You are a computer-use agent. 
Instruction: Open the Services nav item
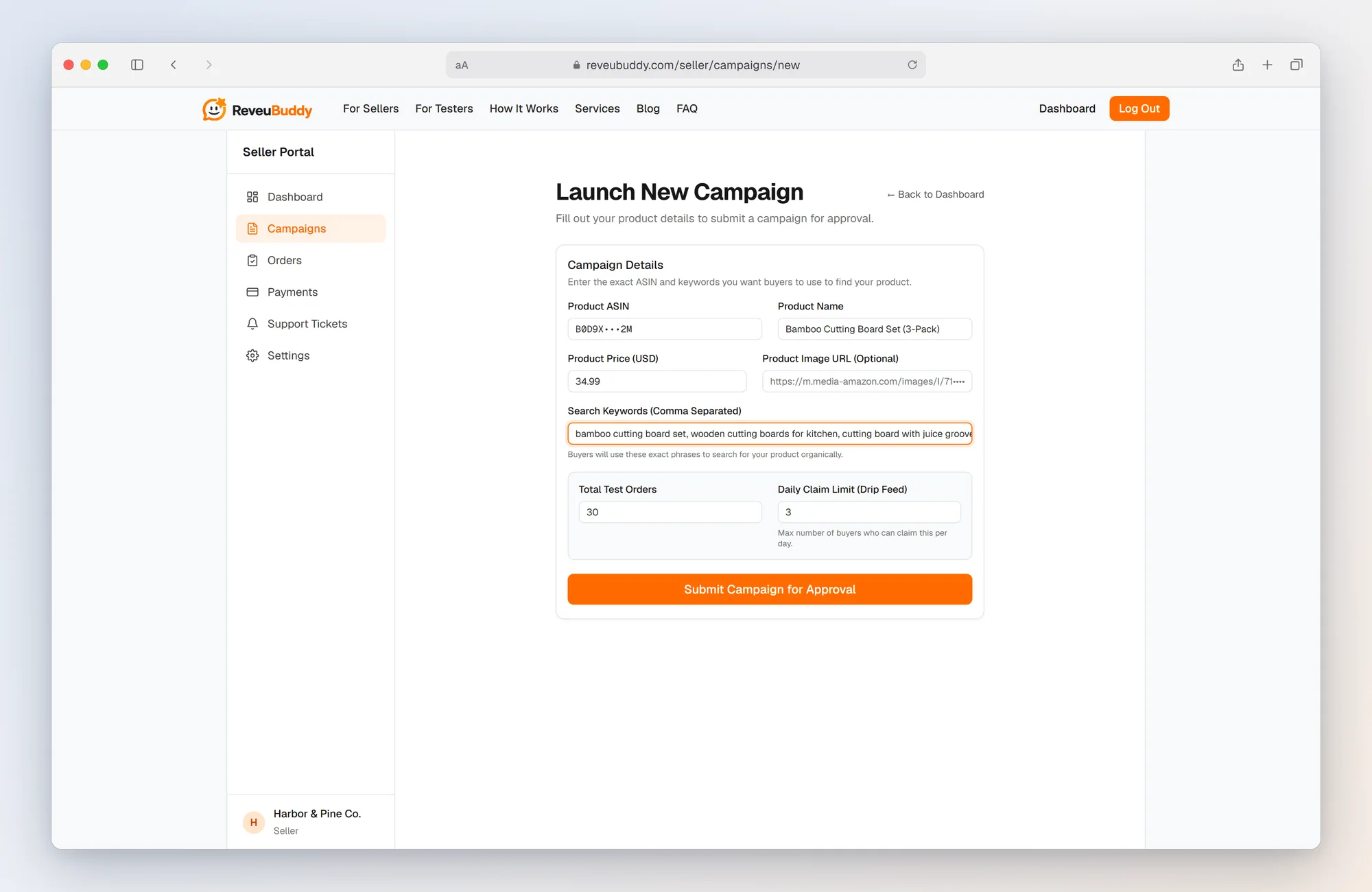click(597, 108)
